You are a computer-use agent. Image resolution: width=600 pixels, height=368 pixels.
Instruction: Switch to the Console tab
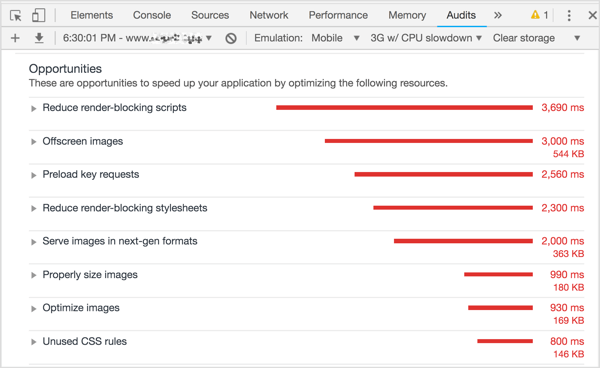152,15
